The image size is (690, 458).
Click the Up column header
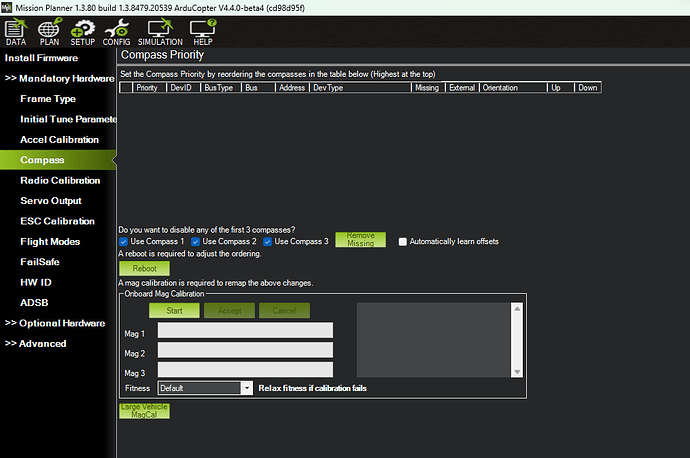[561, 88]
